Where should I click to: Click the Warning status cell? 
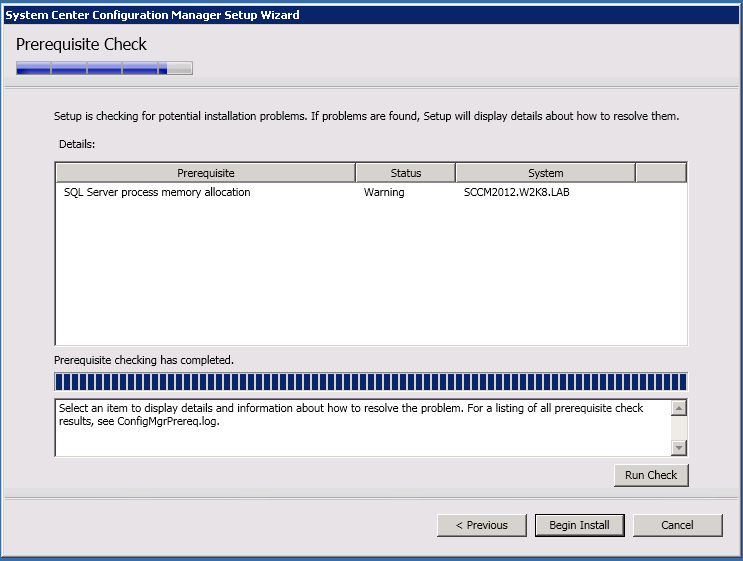coord(384,192)
